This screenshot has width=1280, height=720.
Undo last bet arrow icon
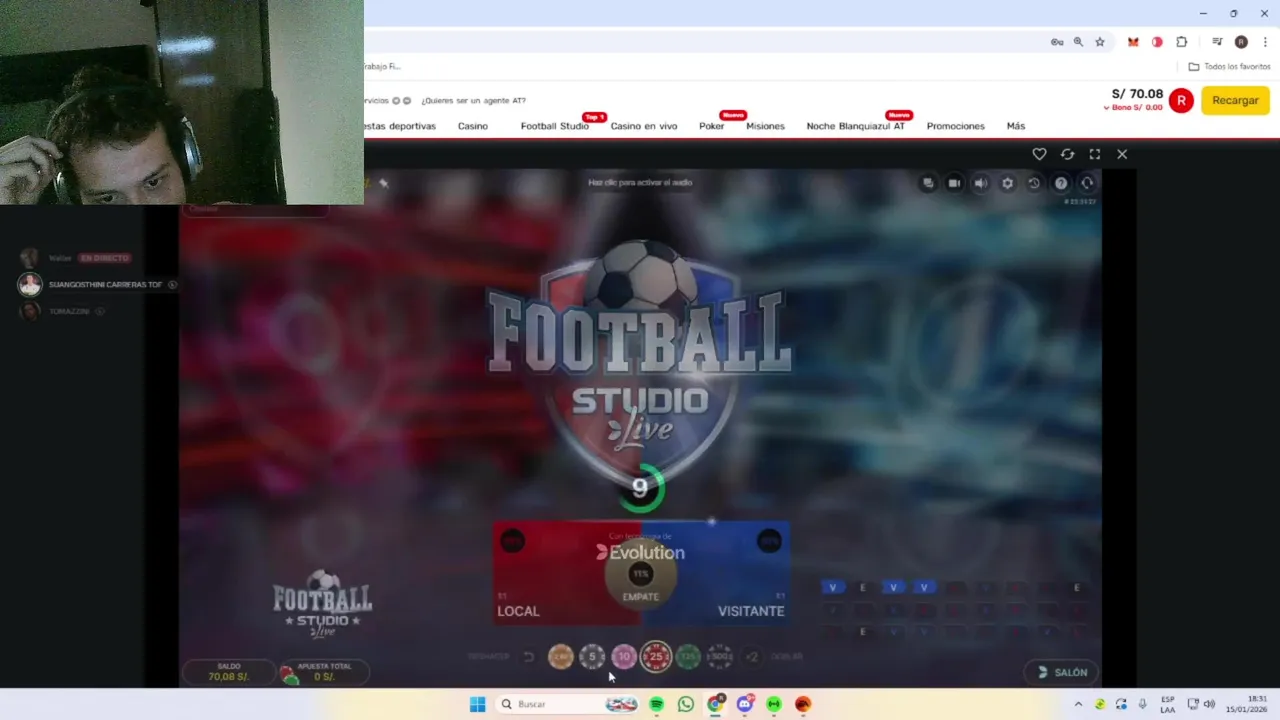[x=529, y=657]
